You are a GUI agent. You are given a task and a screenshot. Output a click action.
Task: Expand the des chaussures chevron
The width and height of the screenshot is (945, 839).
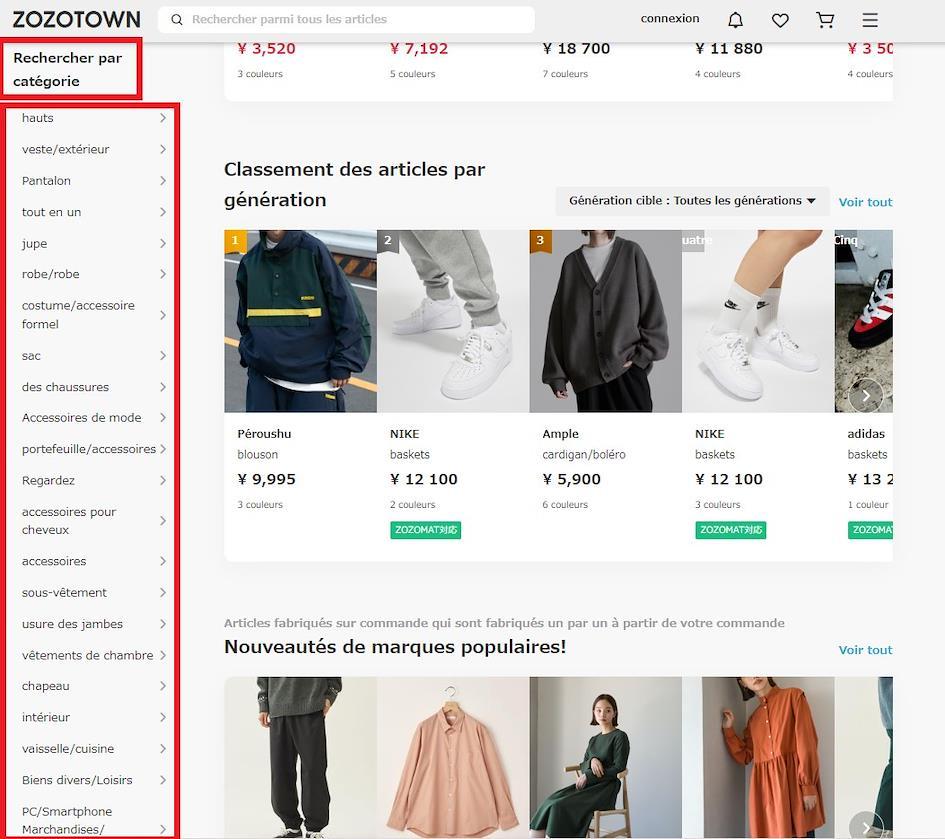tap(163, 387)
